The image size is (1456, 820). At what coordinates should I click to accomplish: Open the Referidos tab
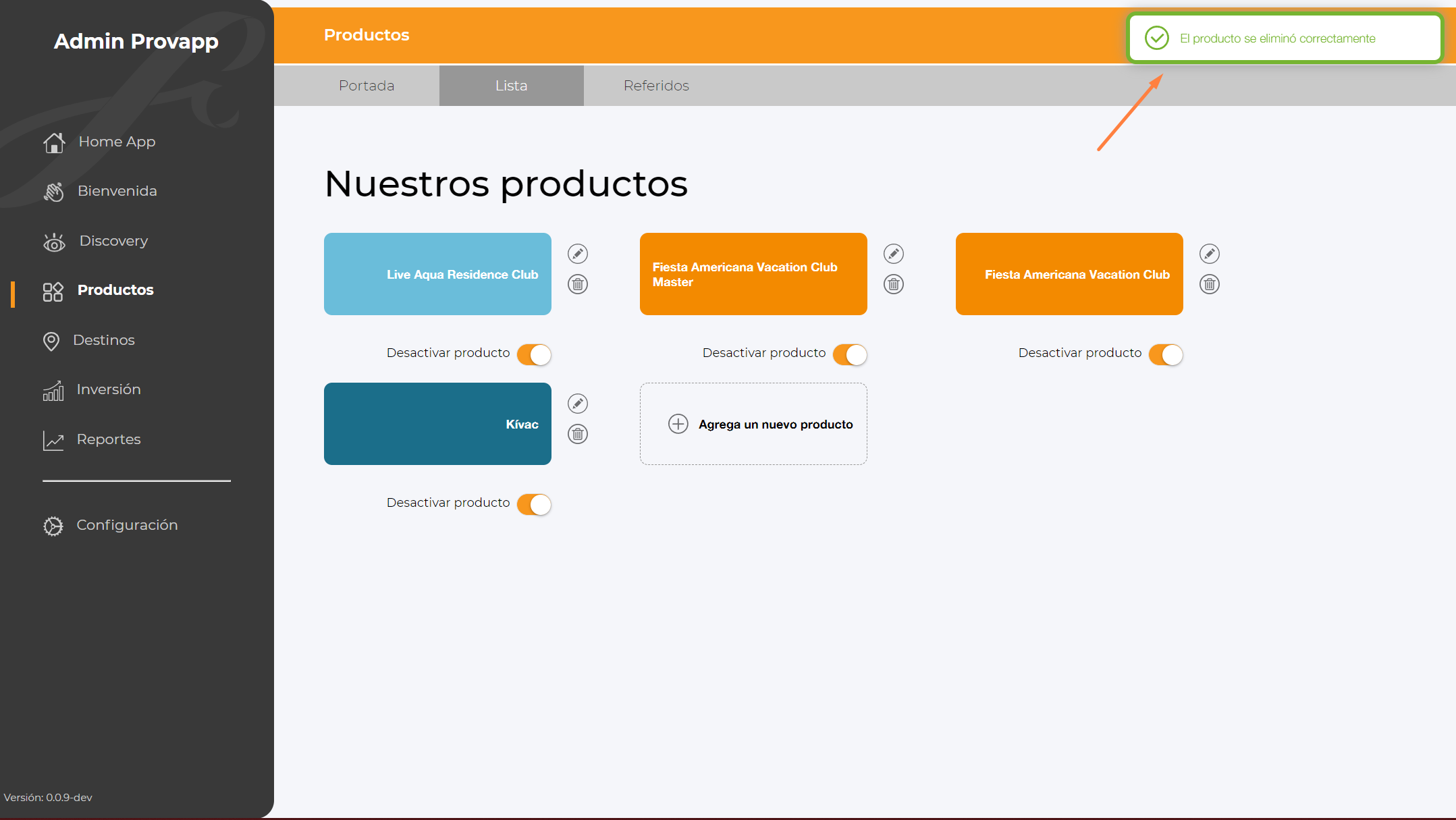[x=656, y=86]
